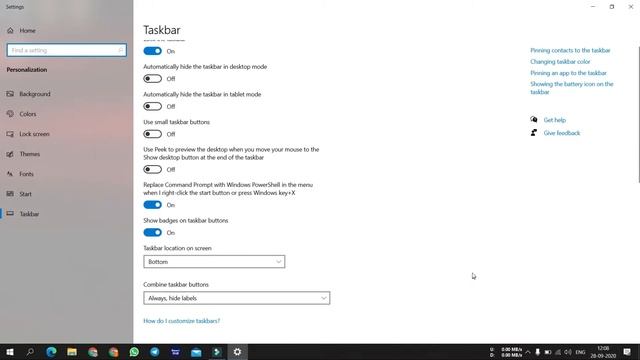Screen dimensions: 640x360
Task: Open Telegram from taskbar
Action: pos(155,352)
